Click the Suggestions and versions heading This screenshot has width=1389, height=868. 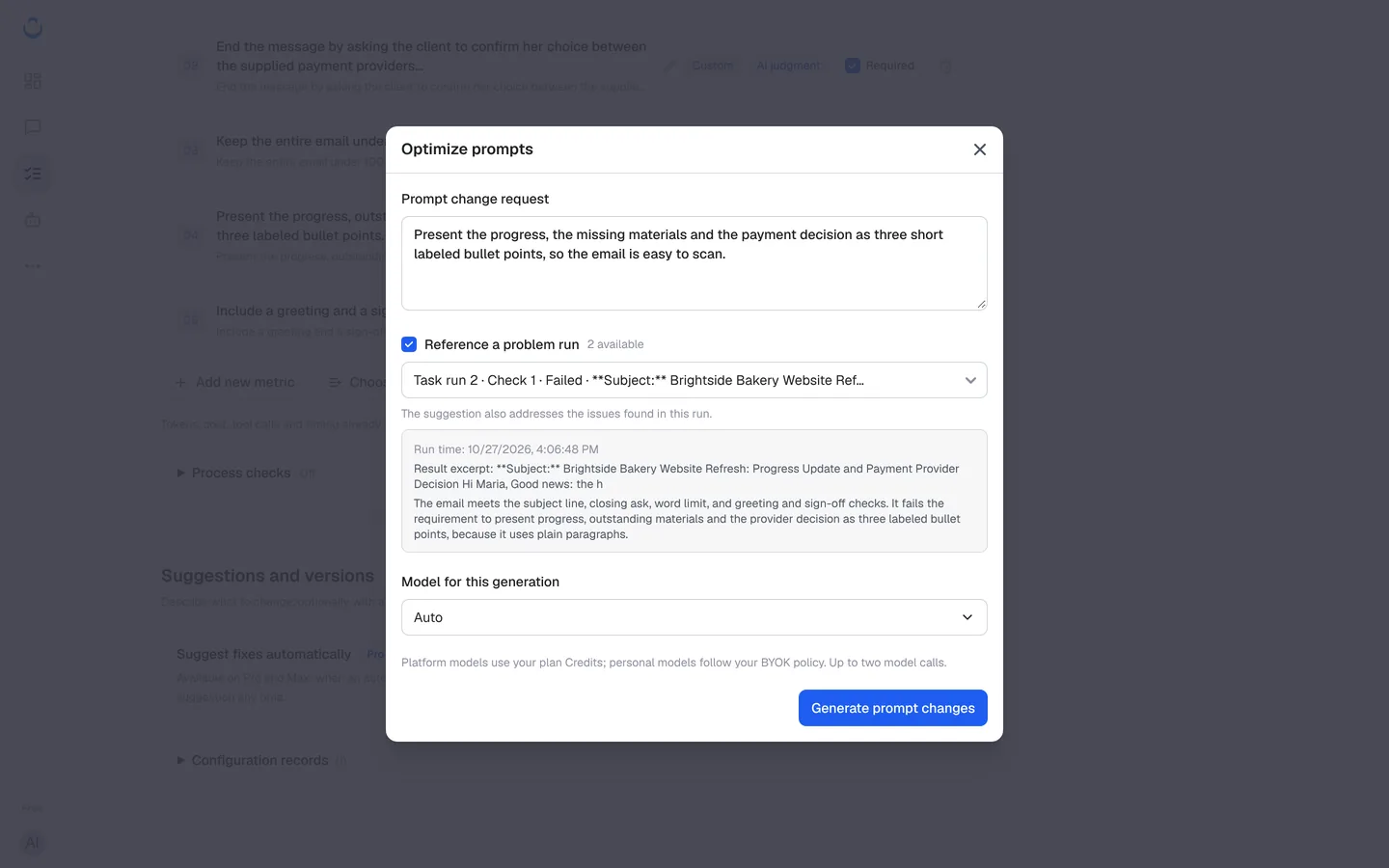point(267,576)
